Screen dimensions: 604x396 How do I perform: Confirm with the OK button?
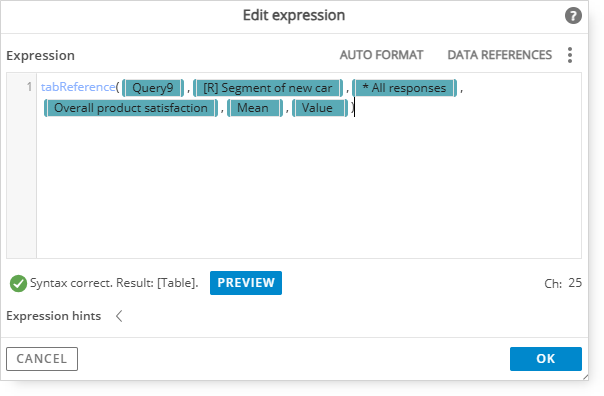545,359
